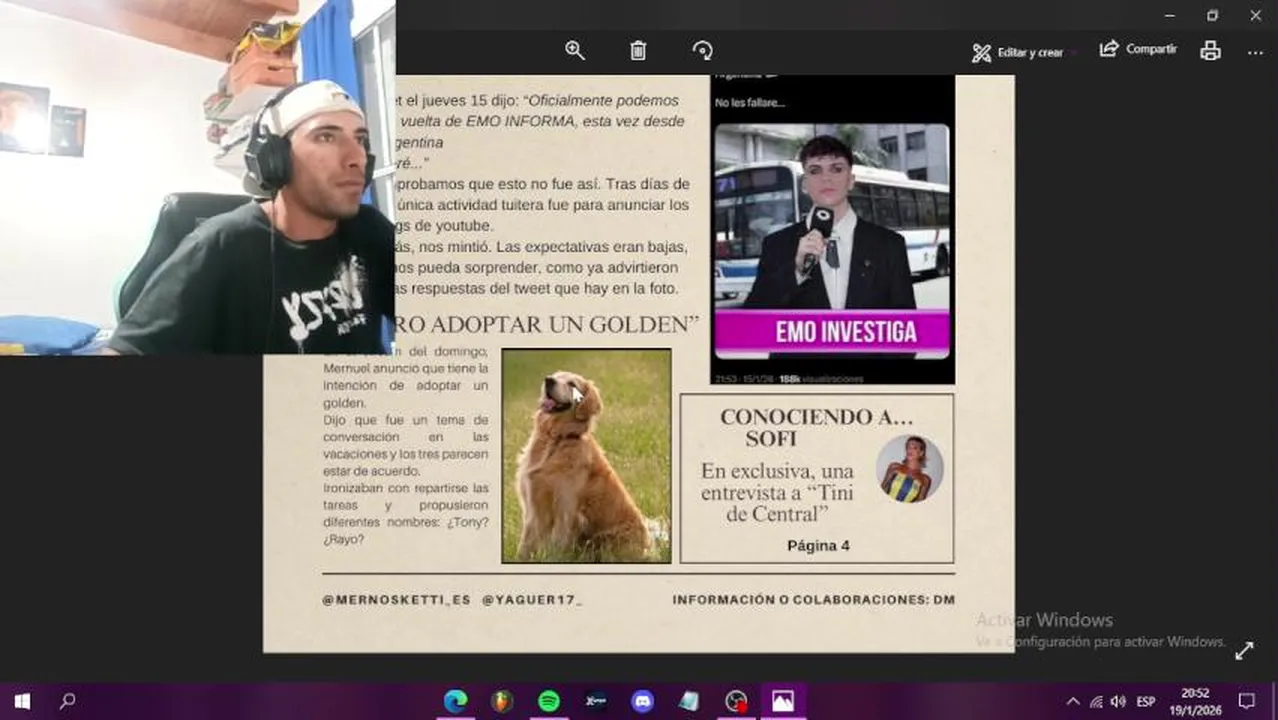
Task: Open the network status tray icon
Action: 1096,701
